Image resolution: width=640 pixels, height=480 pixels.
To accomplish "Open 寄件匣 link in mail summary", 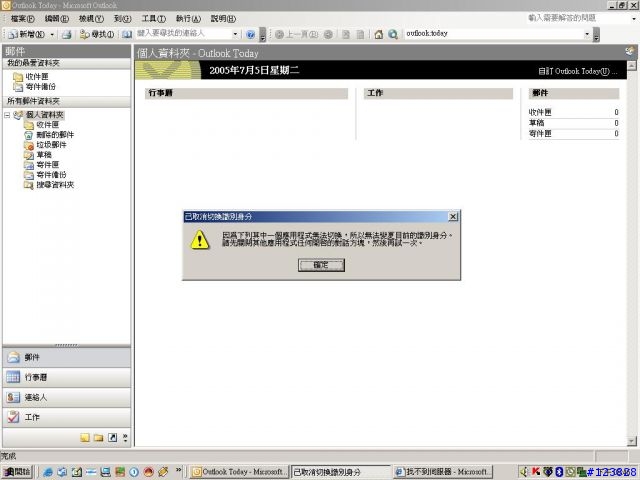I will point(540,133).
